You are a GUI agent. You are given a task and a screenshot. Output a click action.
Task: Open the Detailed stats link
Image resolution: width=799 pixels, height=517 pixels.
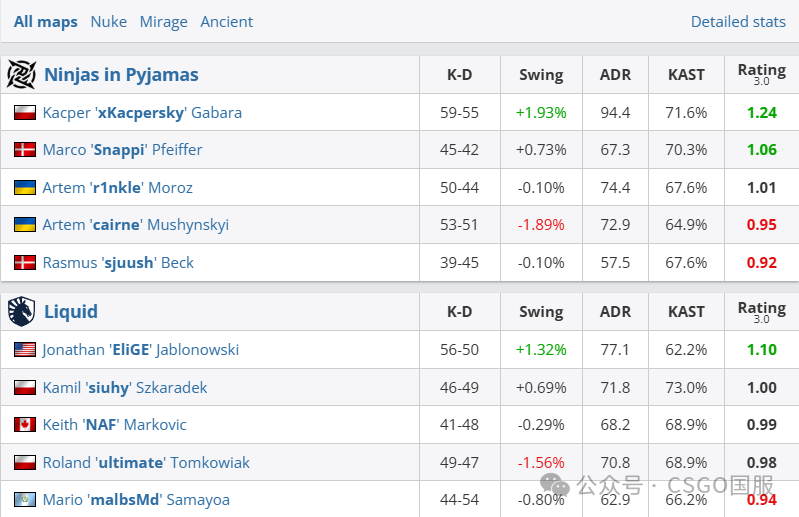[x=738, y=22]
